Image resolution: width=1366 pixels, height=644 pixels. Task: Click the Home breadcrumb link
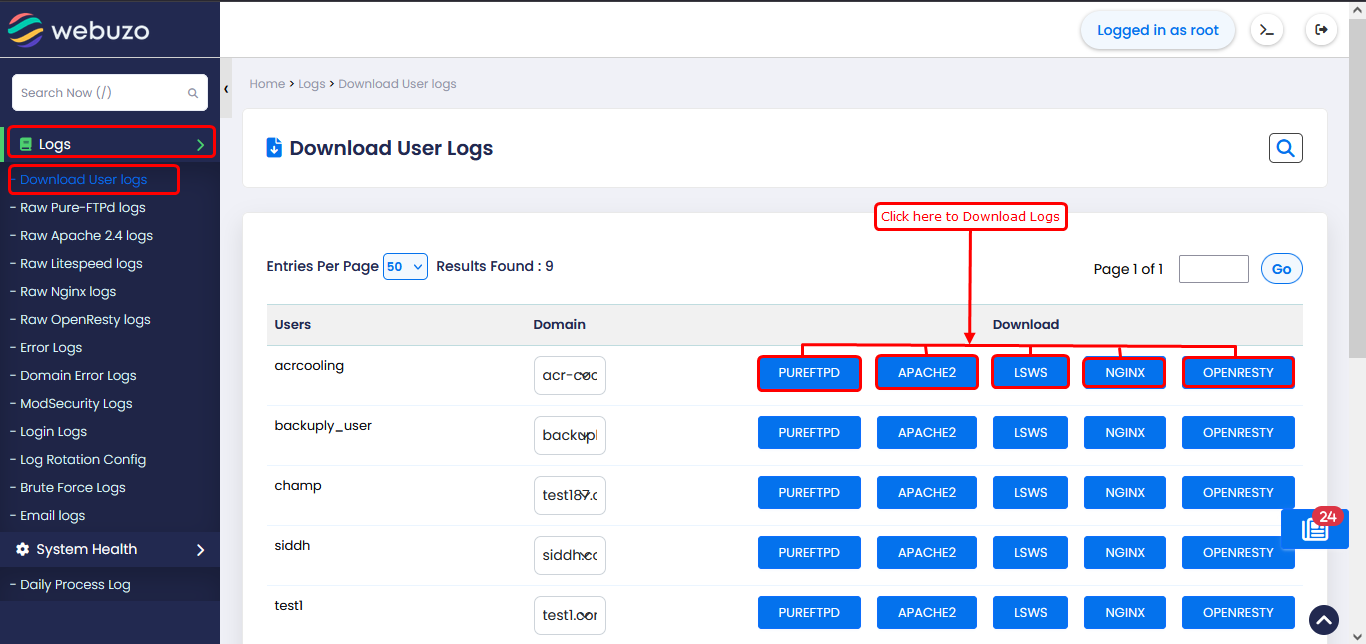click(x=267, y=84)
